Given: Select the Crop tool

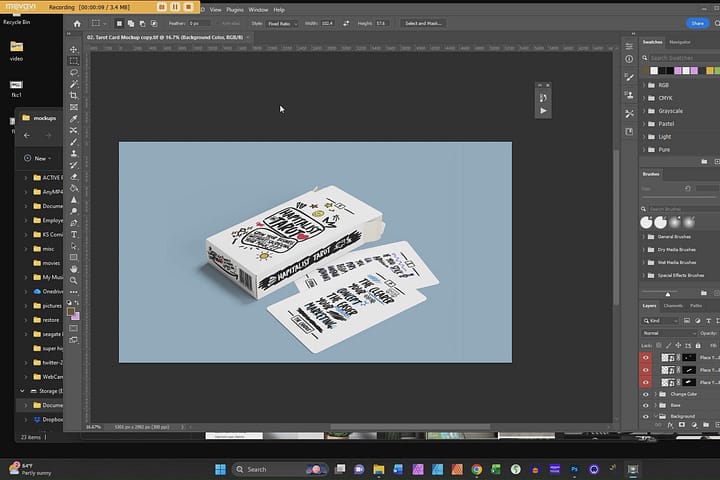Looking at the screenshot, I should tap(73, 96).
